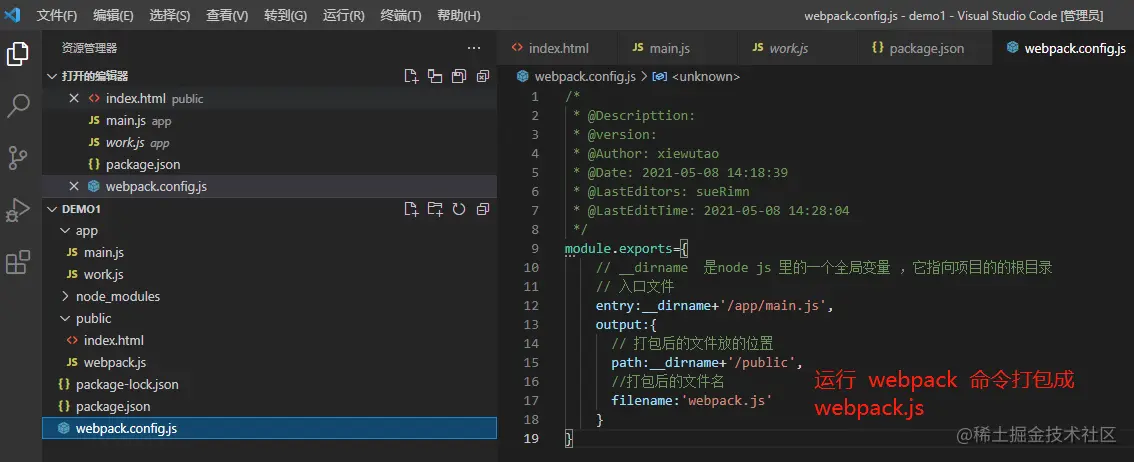Viewport: 1134px width, 462px height.
Task: Open webpack.js under public folder
Action: pos(269,362)
